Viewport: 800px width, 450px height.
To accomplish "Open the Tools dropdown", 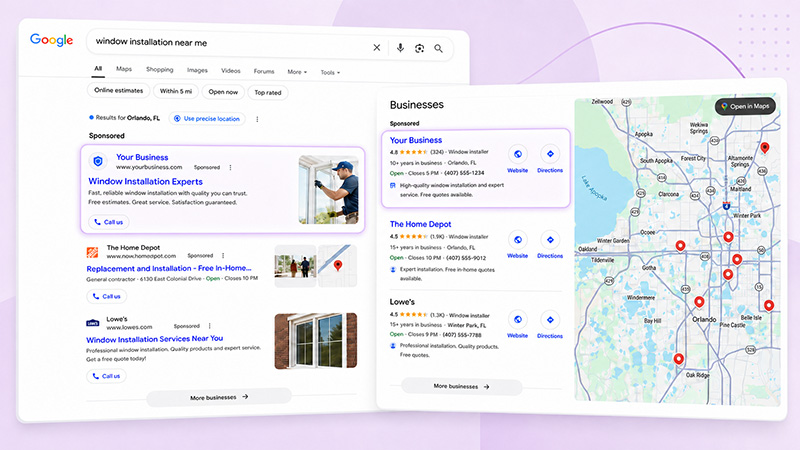I will 330,72.
